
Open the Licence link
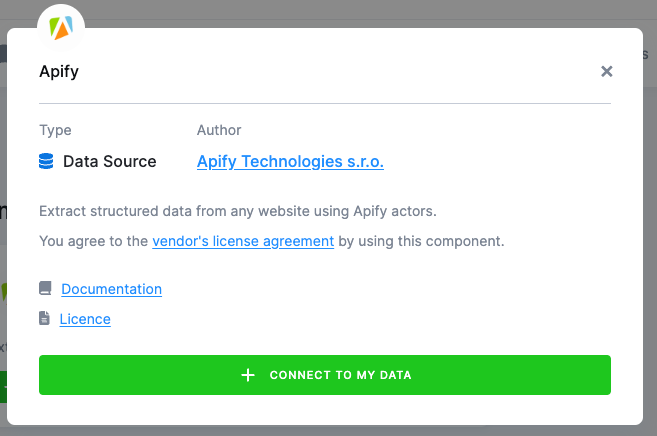[x=85, y=319]
